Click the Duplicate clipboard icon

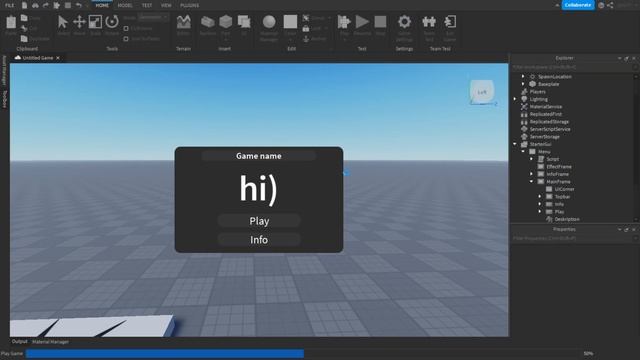(x=24, y=39)
